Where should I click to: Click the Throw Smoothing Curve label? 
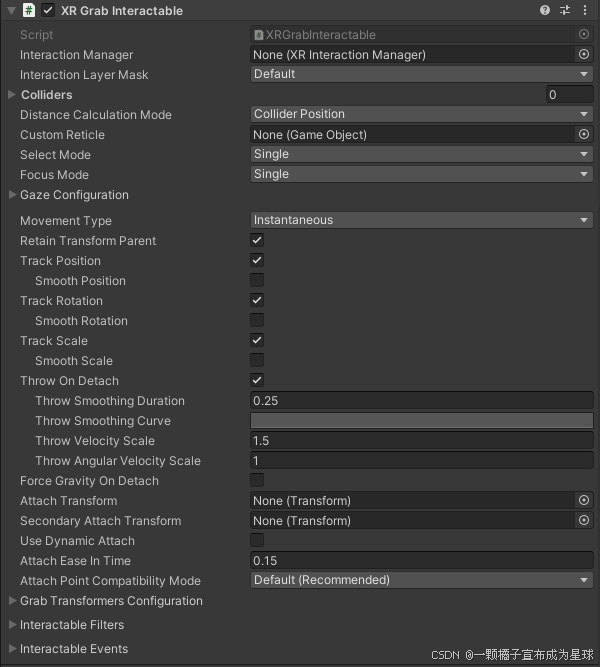[x=103, y=421]
